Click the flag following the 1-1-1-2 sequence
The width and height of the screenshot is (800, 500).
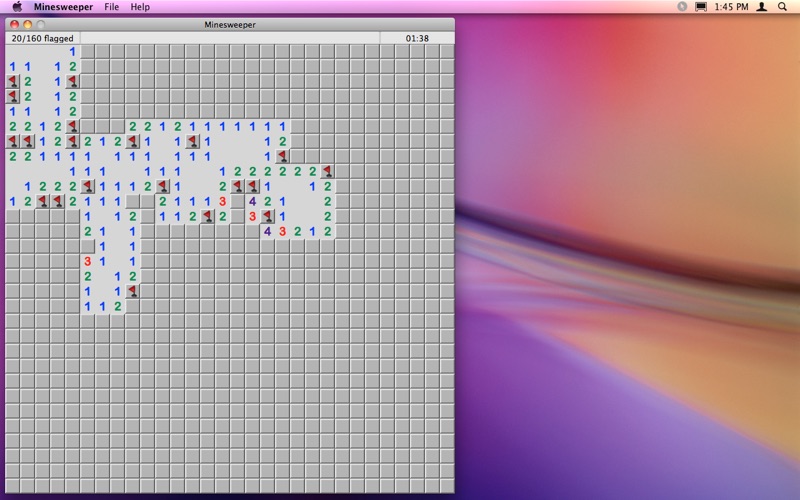(x=163, y=186)
